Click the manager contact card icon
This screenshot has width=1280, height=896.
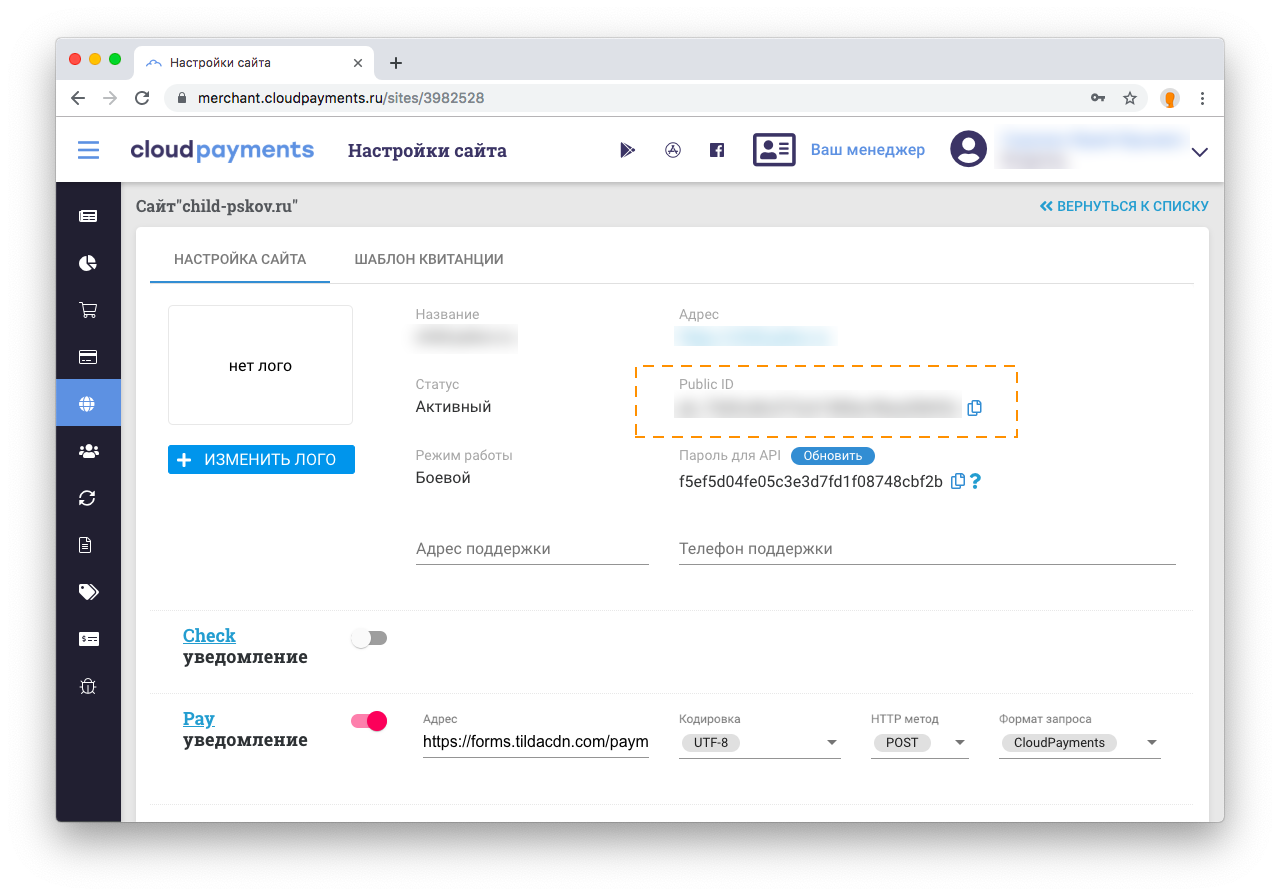(774, 150)
